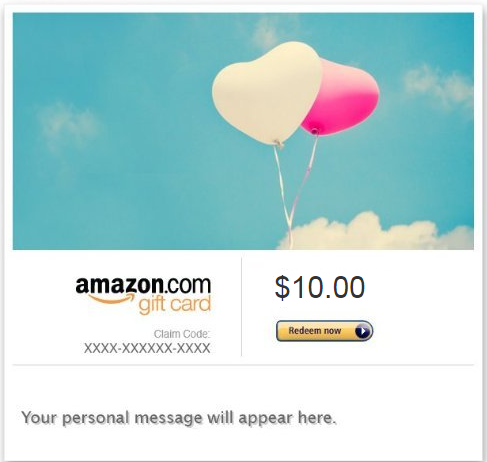The image size is (487, 462).
Task: Click the orange Amazon smile arrow
Action: (109, 298)
